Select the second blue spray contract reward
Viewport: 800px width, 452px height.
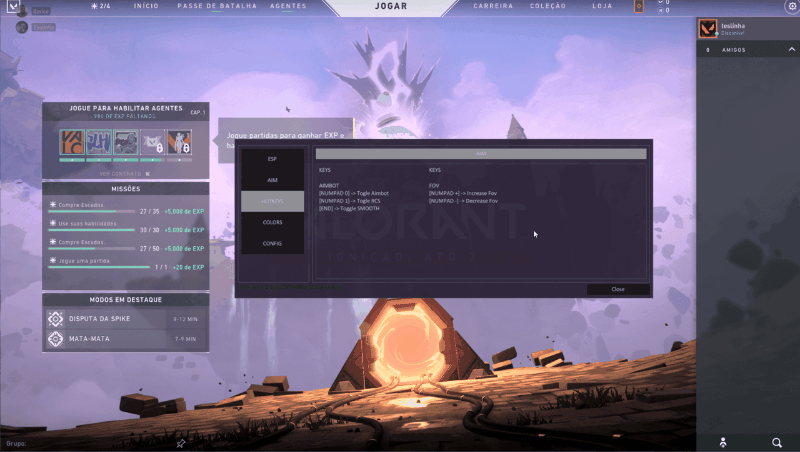[x=99, y=142]
